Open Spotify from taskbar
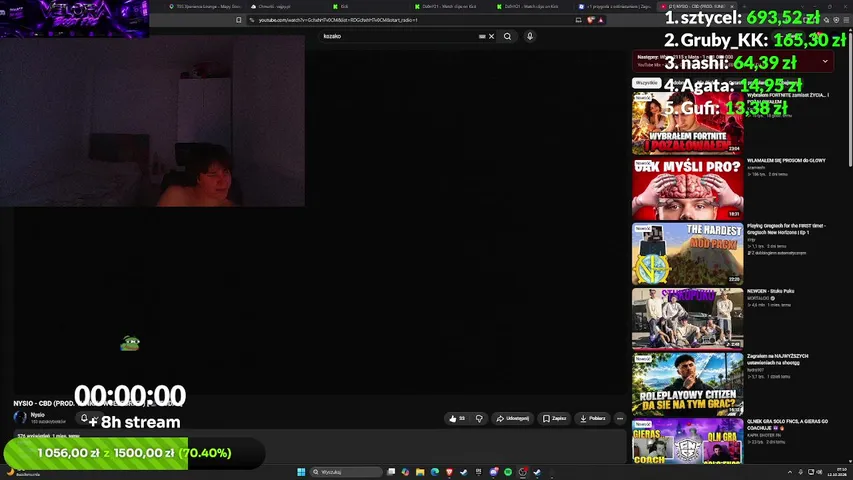Screen dimensions: 853x480 (x=508, y=472)
